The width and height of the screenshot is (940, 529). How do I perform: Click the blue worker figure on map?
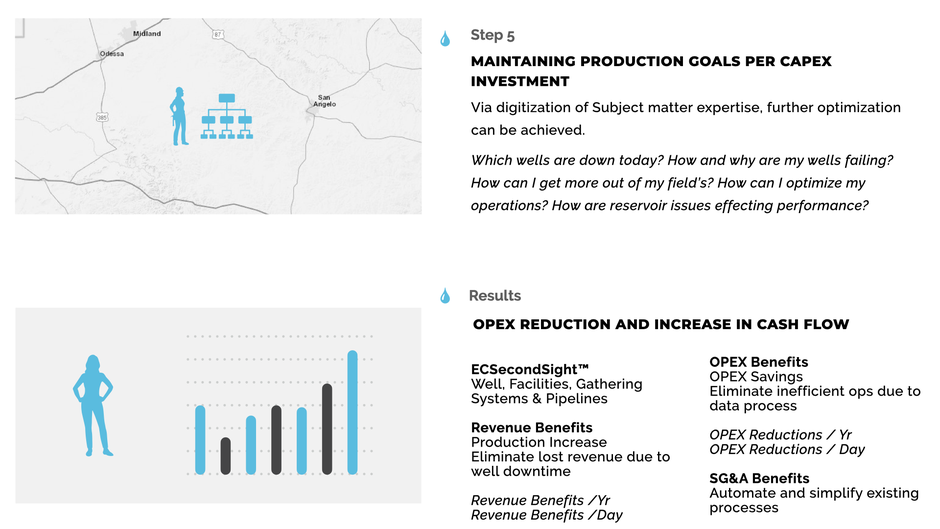coord(179,116)
